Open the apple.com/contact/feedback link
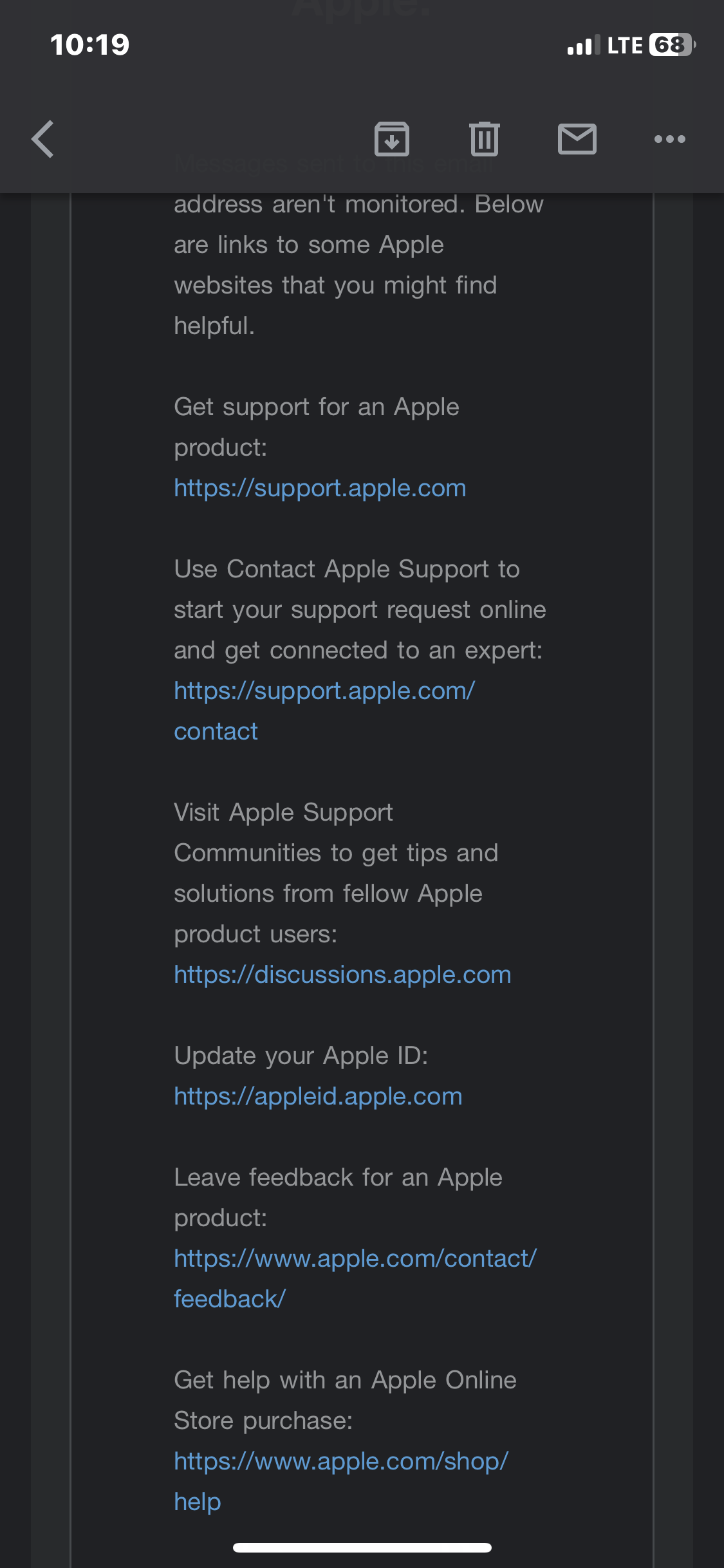Image resolution: width=724 pixels, height=1568 pixels. pyautogui.click(x=355, y=1258)
